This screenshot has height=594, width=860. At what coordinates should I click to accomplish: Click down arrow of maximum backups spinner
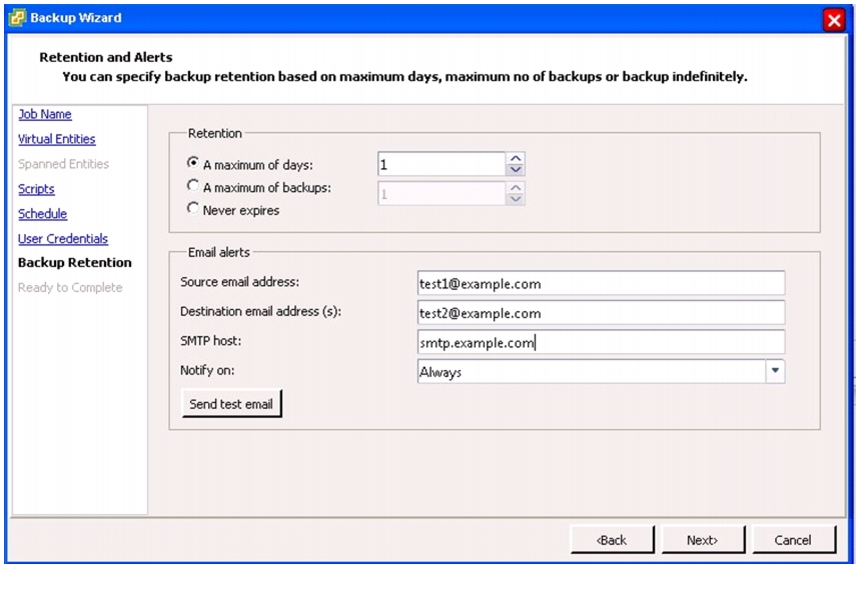515,199
